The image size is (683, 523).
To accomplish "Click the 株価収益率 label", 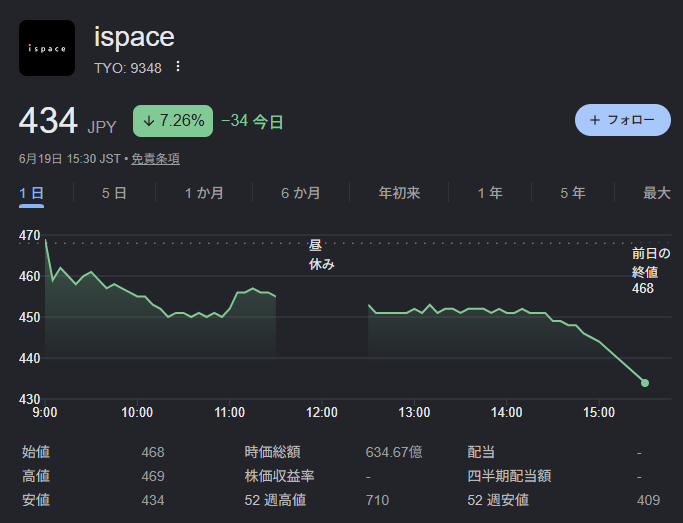I will 279,476.
